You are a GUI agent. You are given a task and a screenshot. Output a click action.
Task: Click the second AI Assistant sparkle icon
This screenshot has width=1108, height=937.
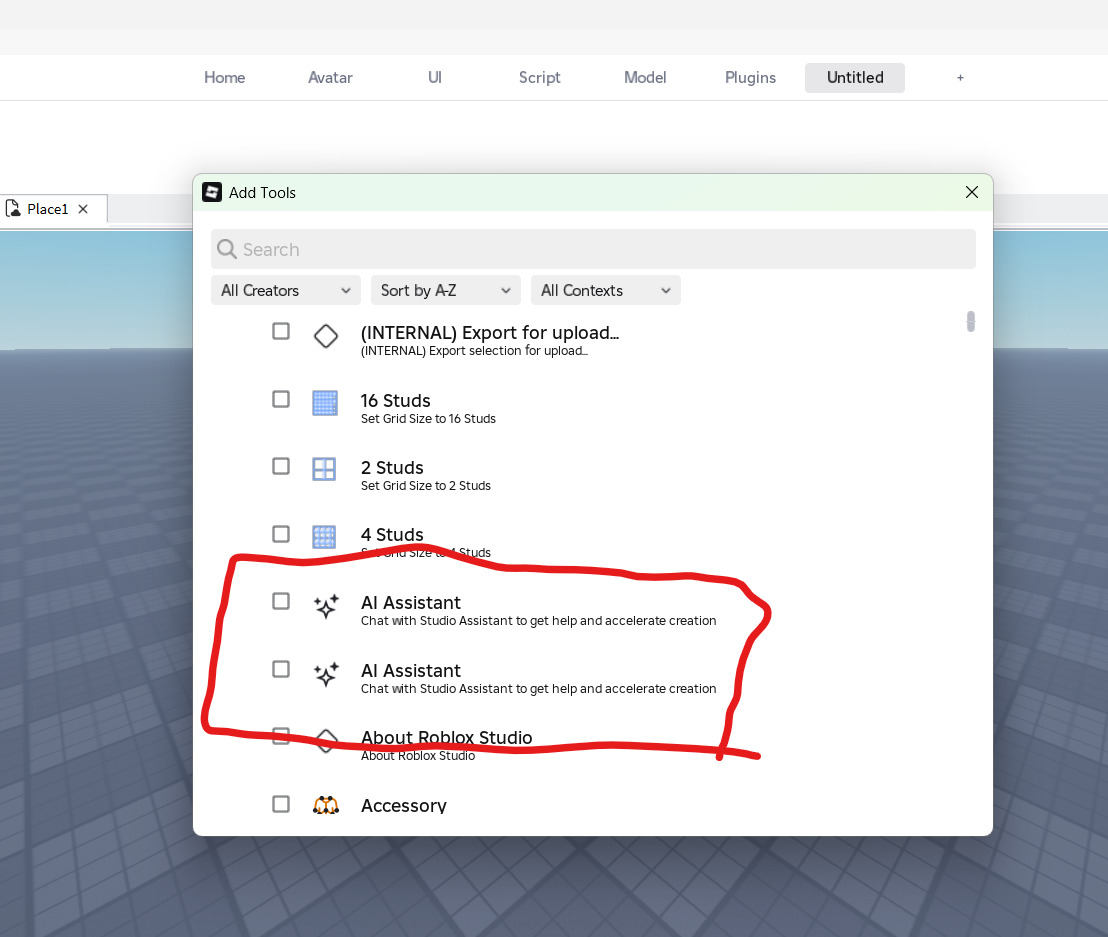(326, 674)
